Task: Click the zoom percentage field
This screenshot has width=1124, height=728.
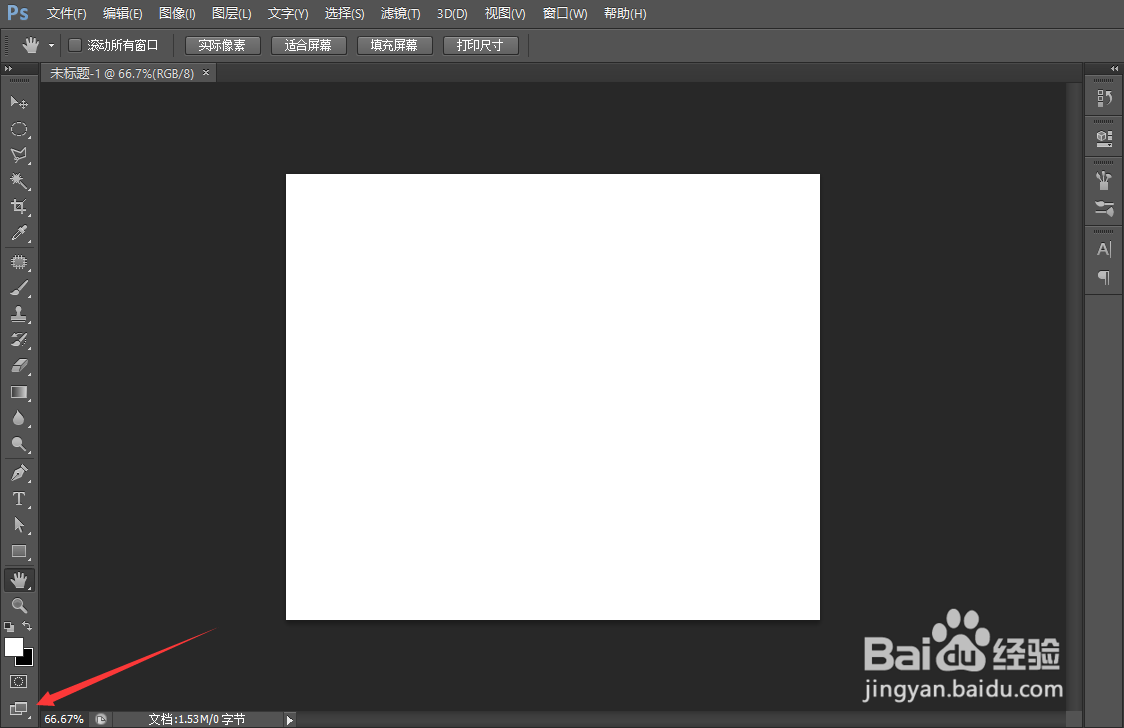Action: [62, 718]
